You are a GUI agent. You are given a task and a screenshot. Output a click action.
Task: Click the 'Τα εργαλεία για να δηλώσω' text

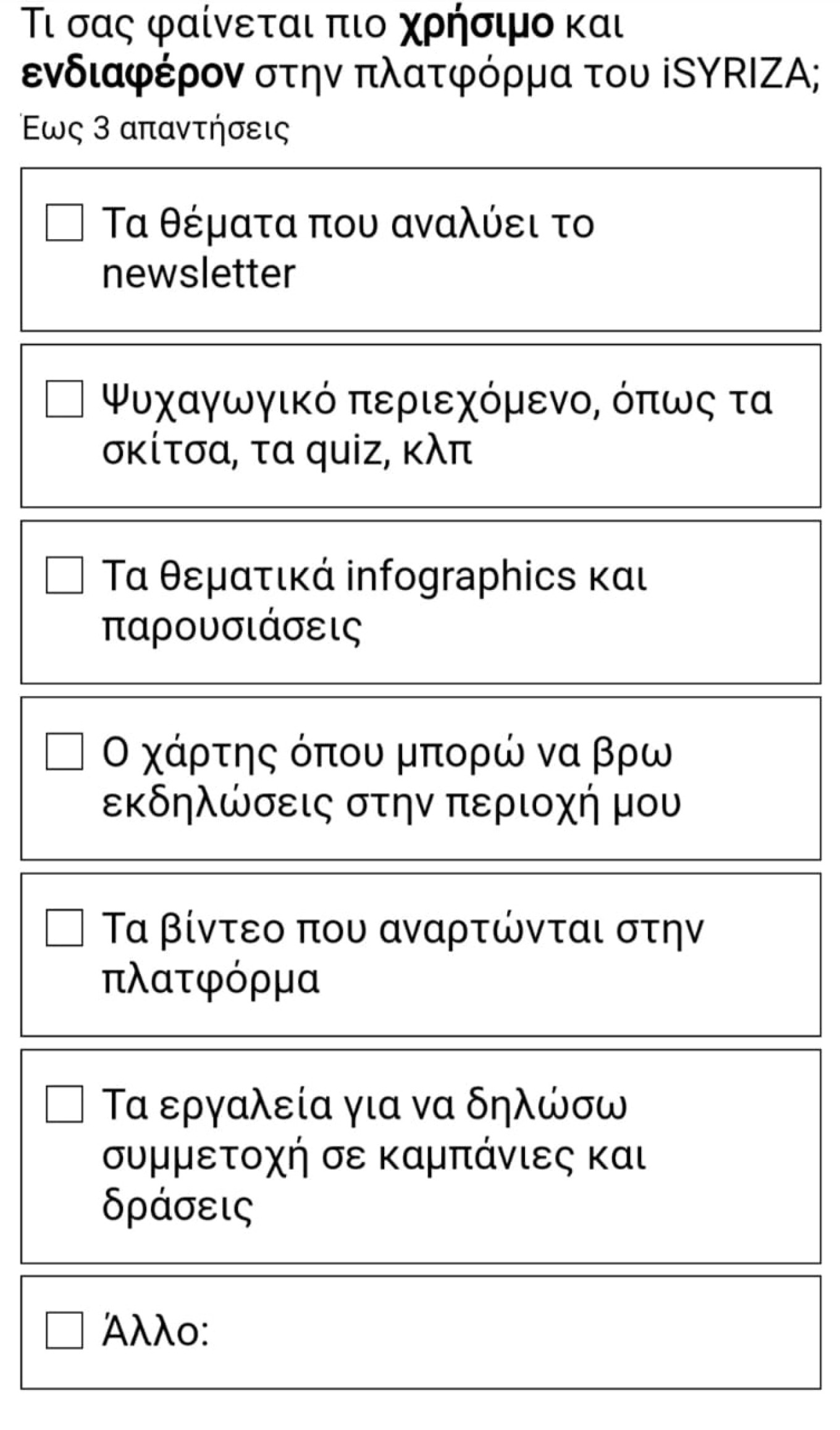tap(364, 1105)
